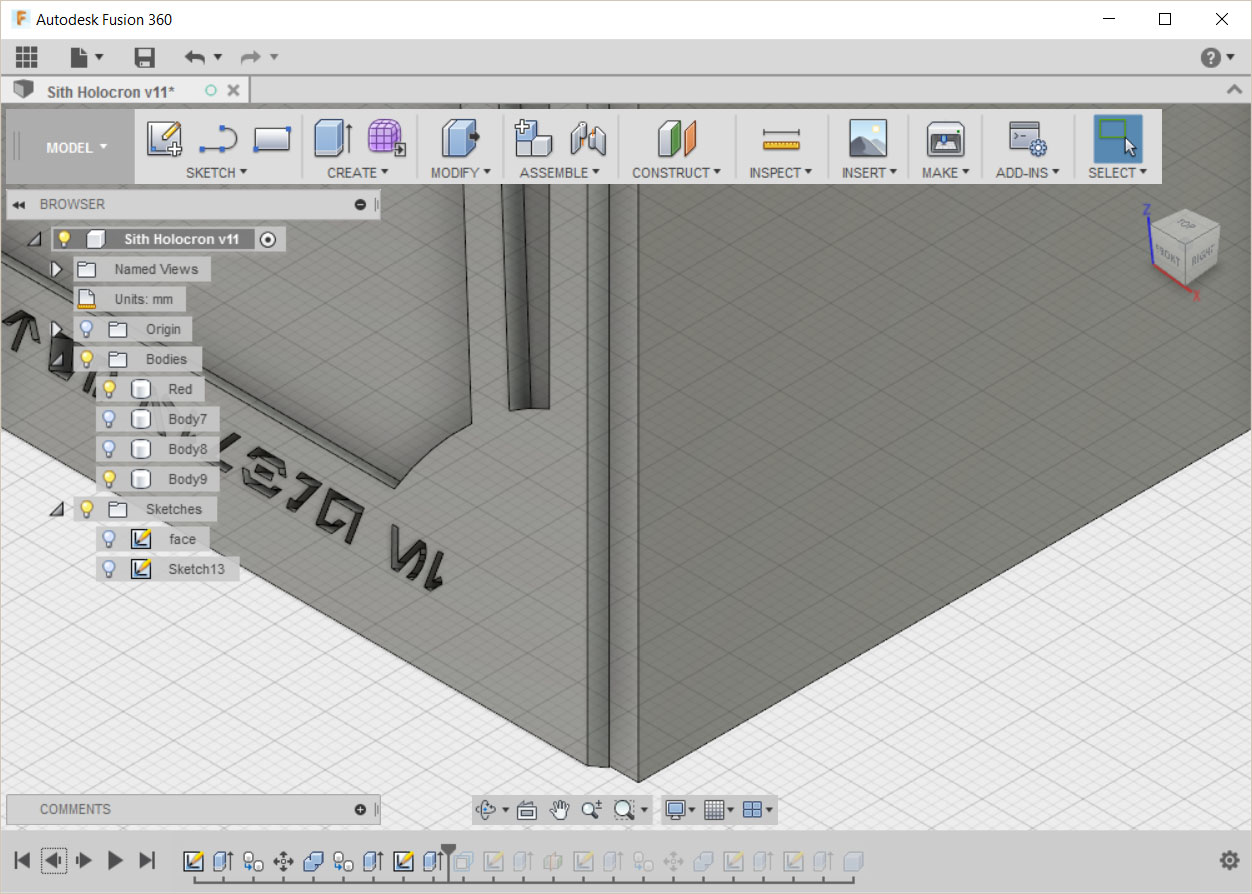
Task: Collapse the Sith Holocron v11 root node
Action: tap(34, 240)
